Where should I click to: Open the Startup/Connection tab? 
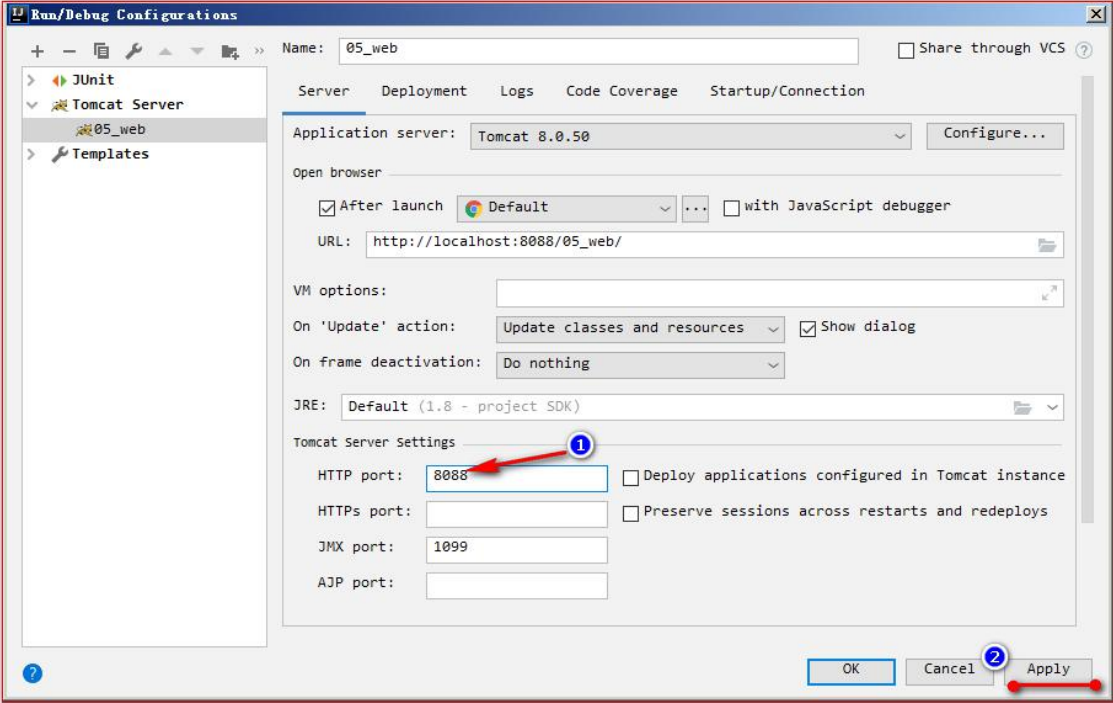787,91
